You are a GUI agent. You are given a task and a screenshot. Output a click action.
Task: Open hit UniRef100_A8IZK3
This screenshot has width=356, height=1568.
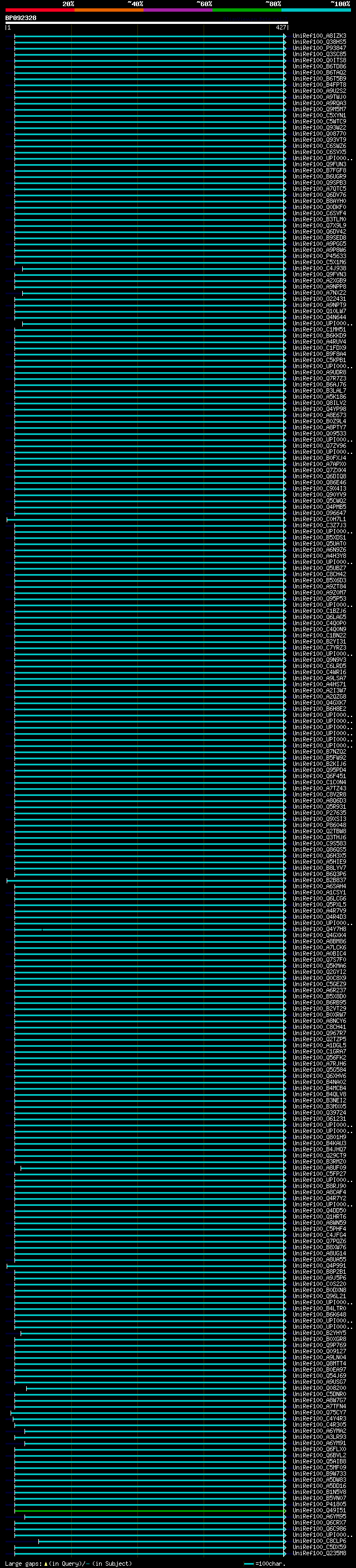click(x=319, y=36)
